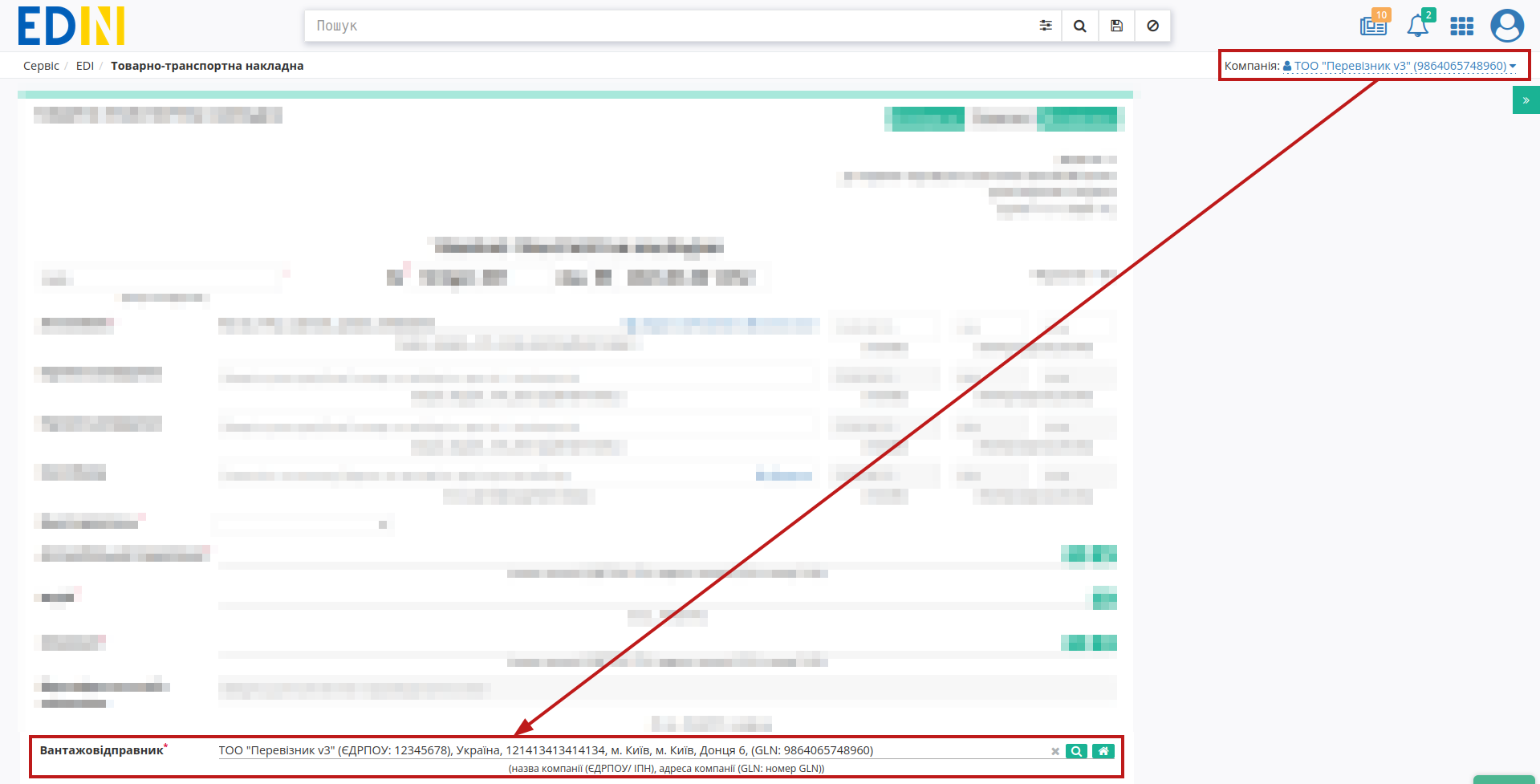
Task: Click the EDIN logo
Action: (71, 26)
